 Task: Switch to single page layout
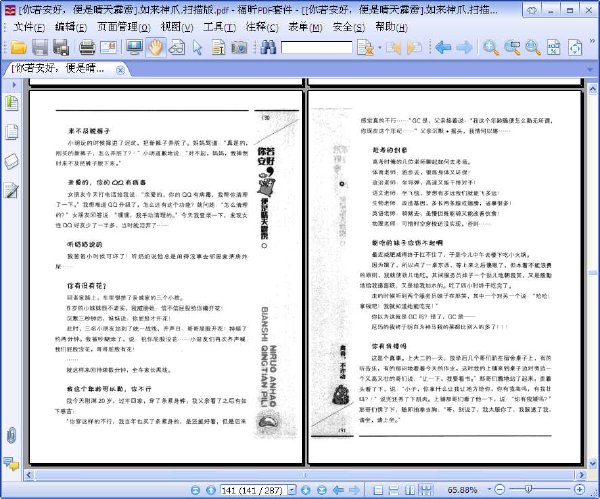[x=378, y=490]
